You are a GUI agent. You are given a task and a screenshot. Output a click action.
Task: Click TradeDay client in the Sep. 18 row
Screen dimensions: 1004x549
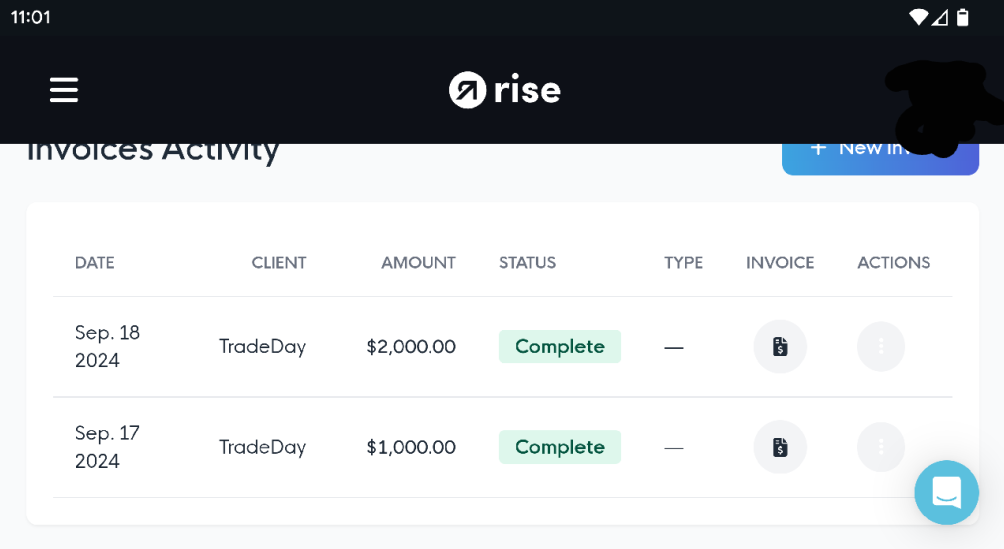[x=263, y=347]
